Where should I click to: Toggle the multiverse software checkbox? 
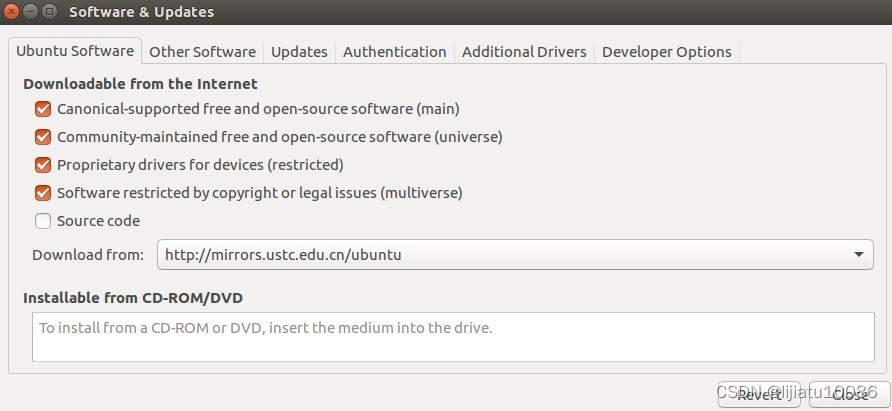click(43, 193)
